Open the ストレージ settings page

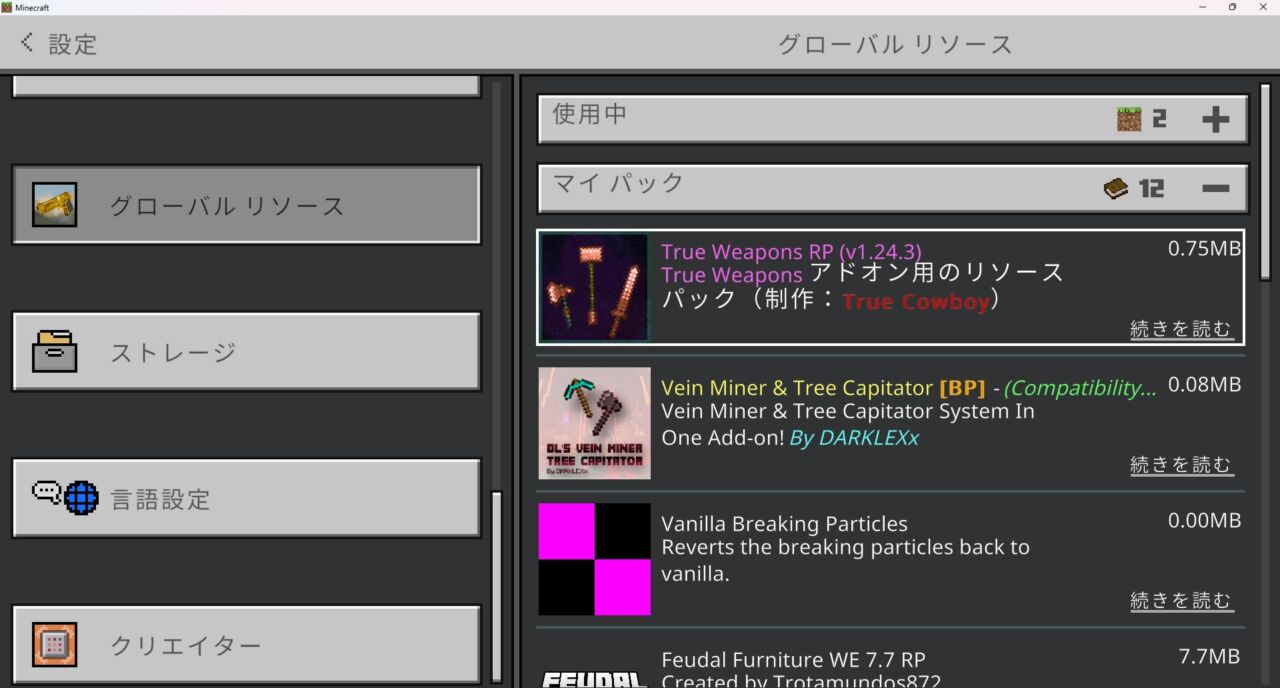[x=245, y=352]
